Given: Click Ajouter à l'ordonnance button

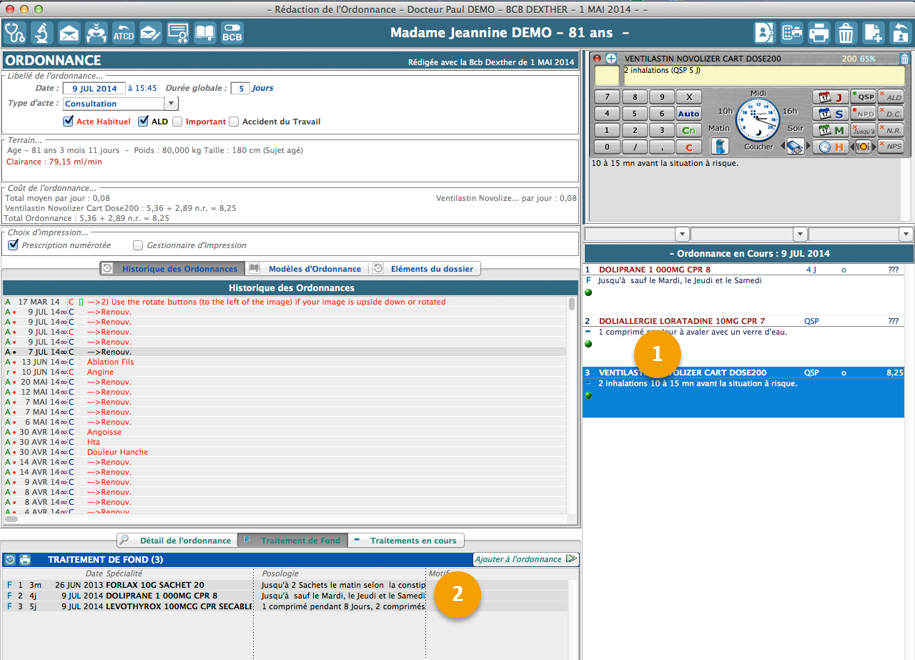Looking at the screenshot, I should tap(526, 559).
